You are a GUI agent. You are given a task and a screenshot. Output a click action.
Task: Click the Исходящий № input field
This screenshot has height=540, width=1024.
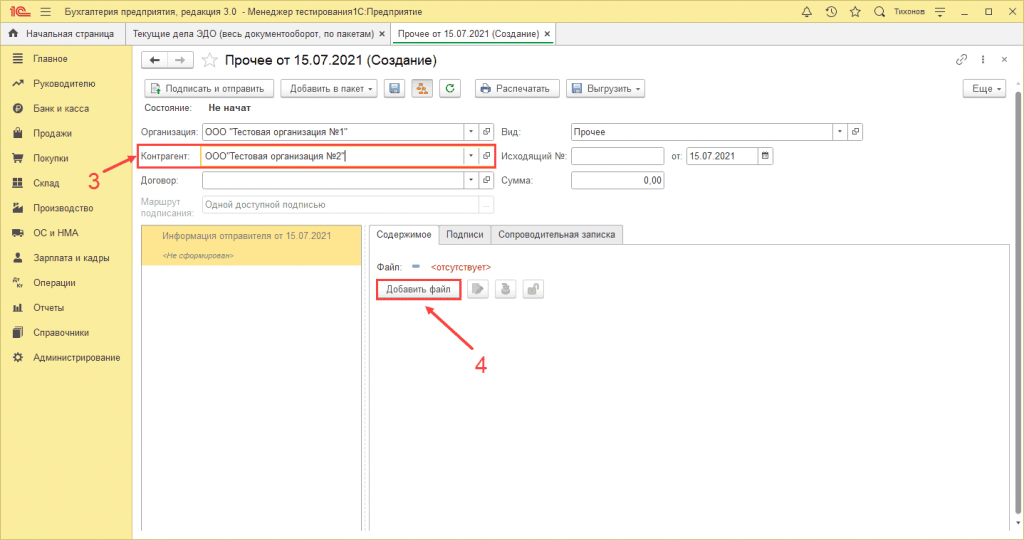[617, 155]
